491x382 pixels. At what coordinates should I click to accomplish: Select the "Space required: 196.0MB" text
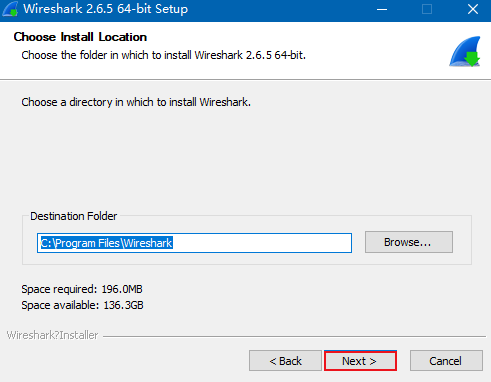click(82, 289)
